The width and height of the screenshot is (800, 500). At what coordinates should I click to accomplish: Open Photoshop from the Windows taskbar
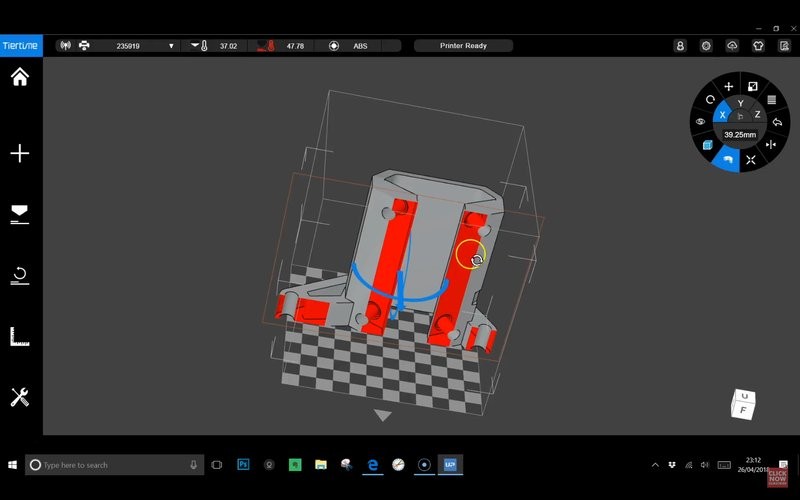243,465
